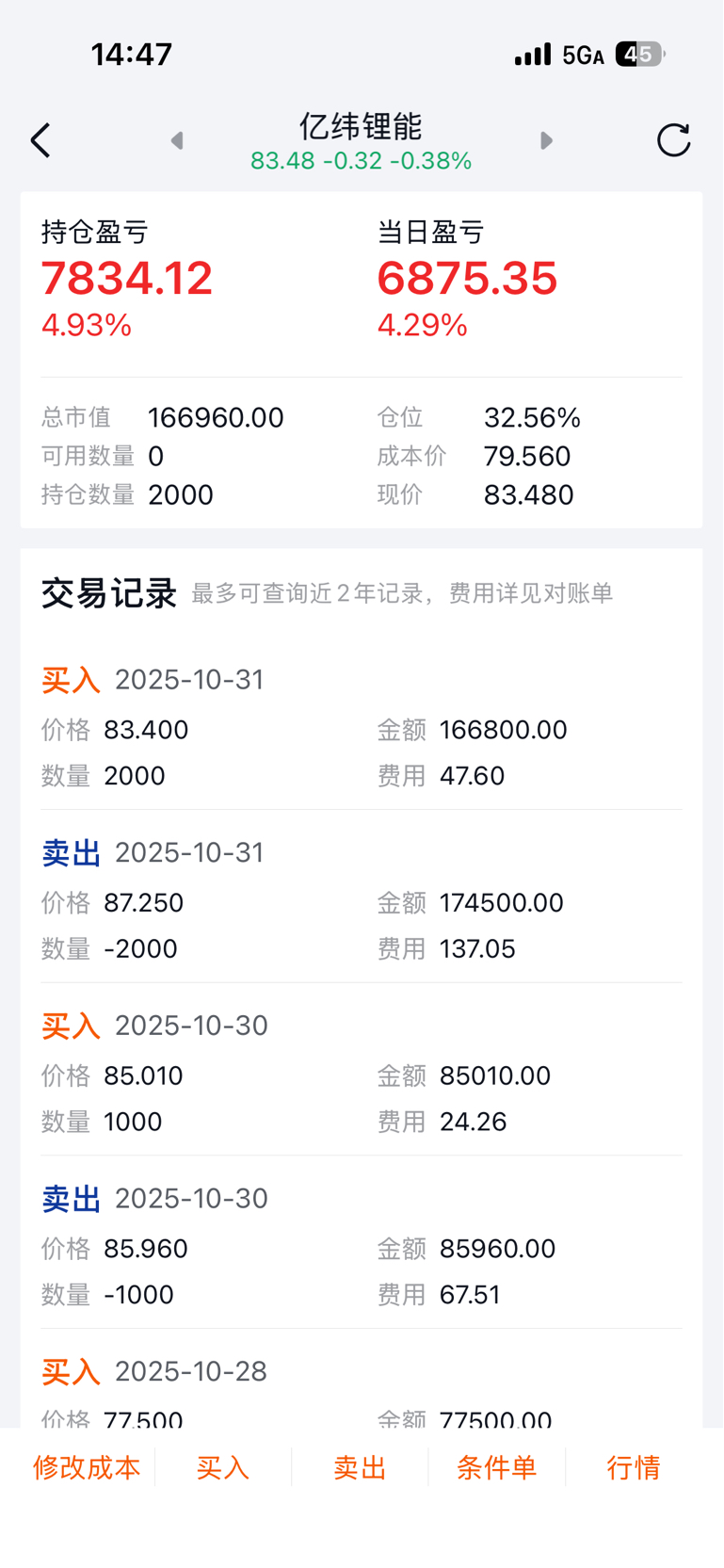Screen dimensions: 724x1568
Task: Tap the 交易记录 section heading
Action: [x=109, y=593]
